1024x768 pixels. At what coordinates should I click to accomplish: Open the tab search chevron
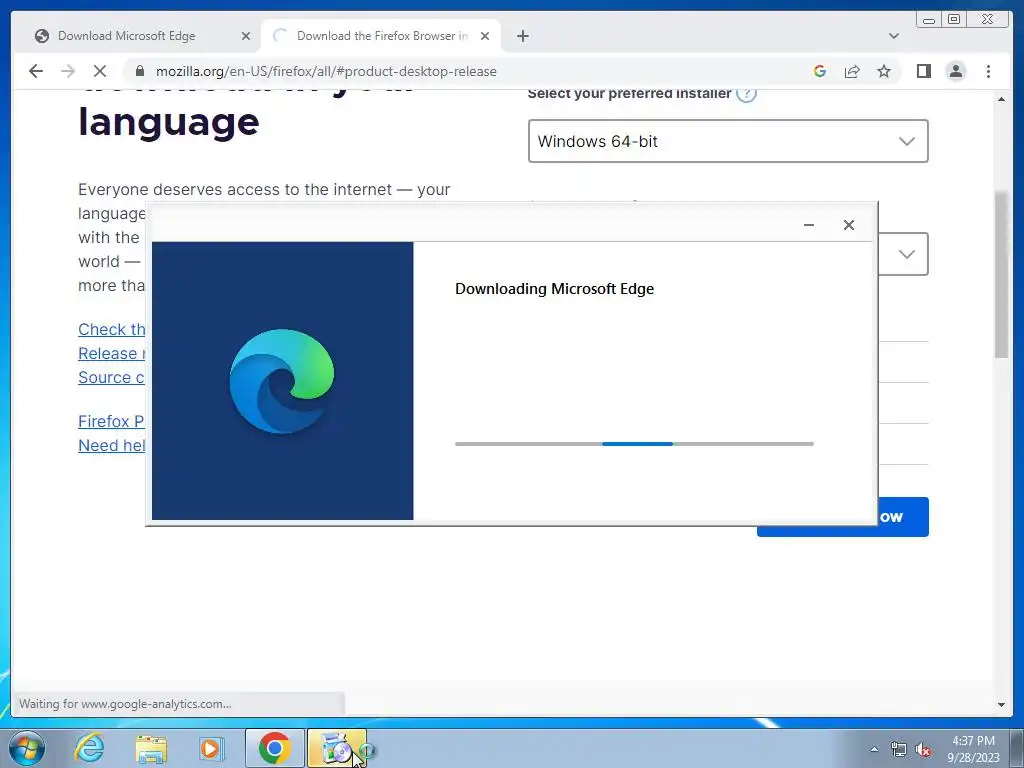pyautogui.click(x=893, y=36)
